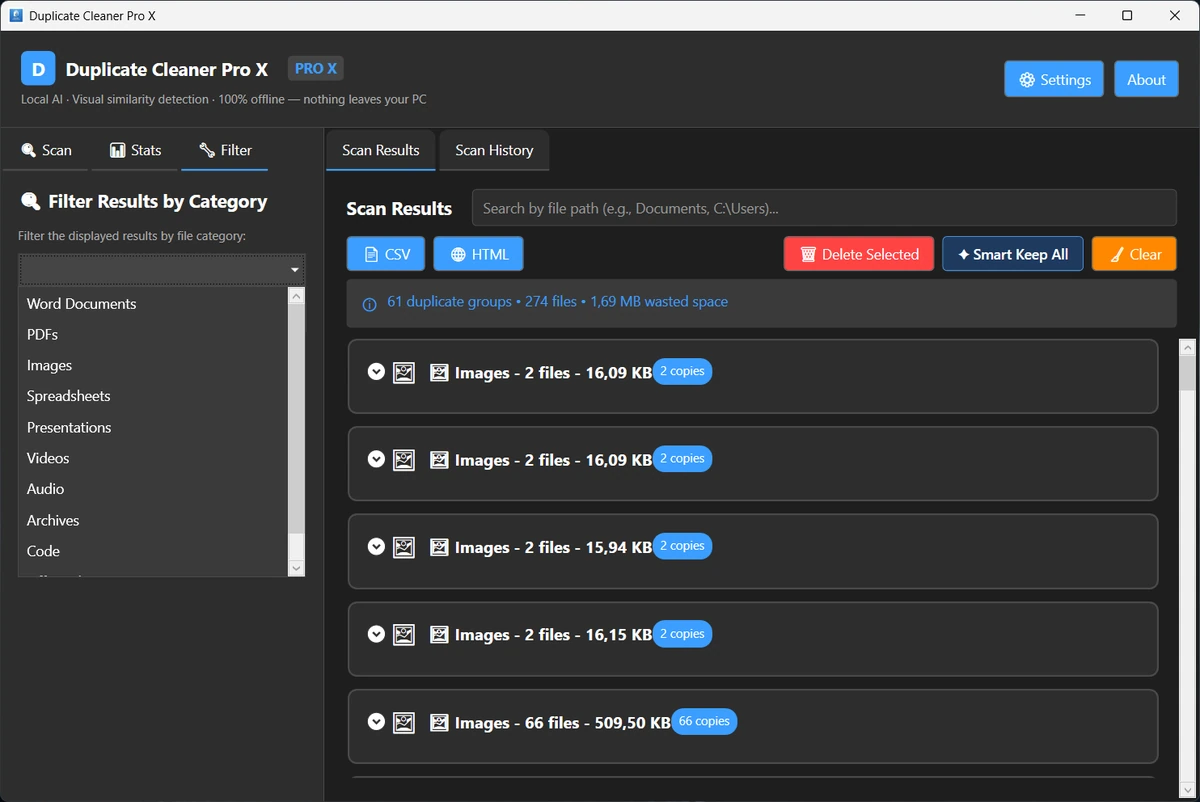1200x802 pixels.
Task: Click magnifier icon beside Filter Results heading
Action: 31,202
